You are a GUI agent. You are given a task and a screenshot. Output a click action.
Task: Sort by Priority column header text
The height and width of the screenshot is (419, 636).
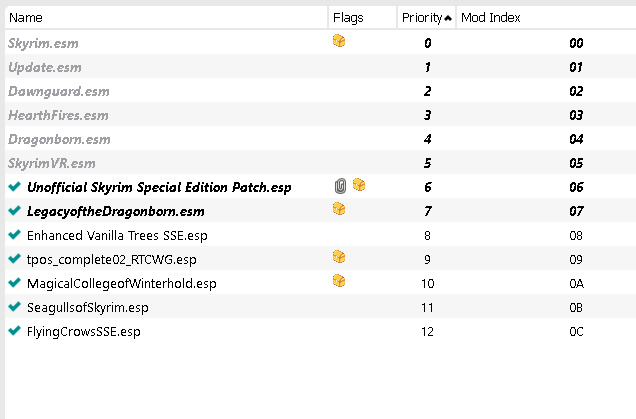point(422,18)
